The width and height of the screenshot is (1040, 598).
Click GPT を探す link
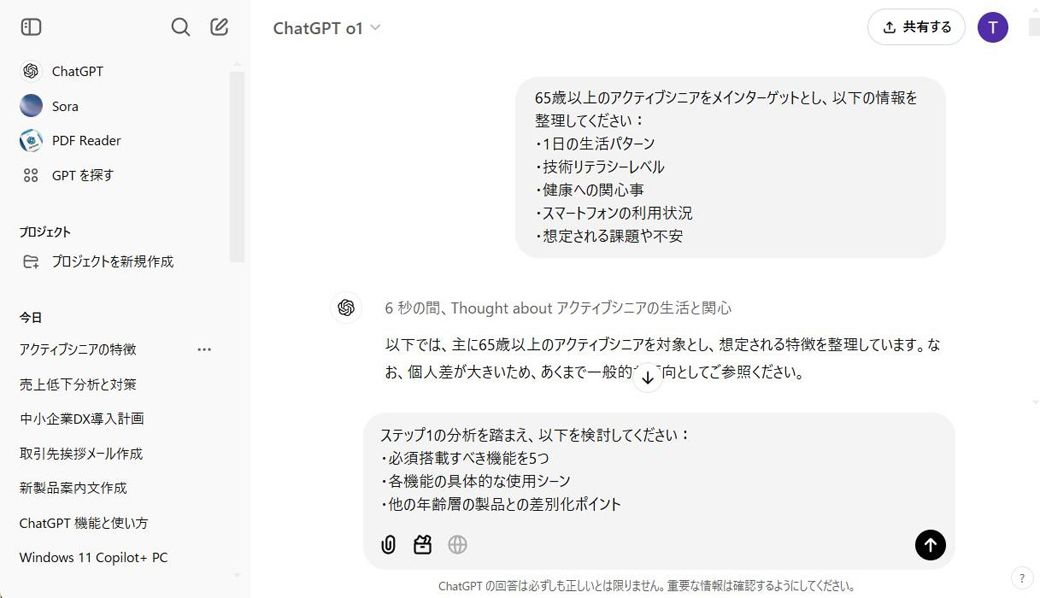(82, 175)
